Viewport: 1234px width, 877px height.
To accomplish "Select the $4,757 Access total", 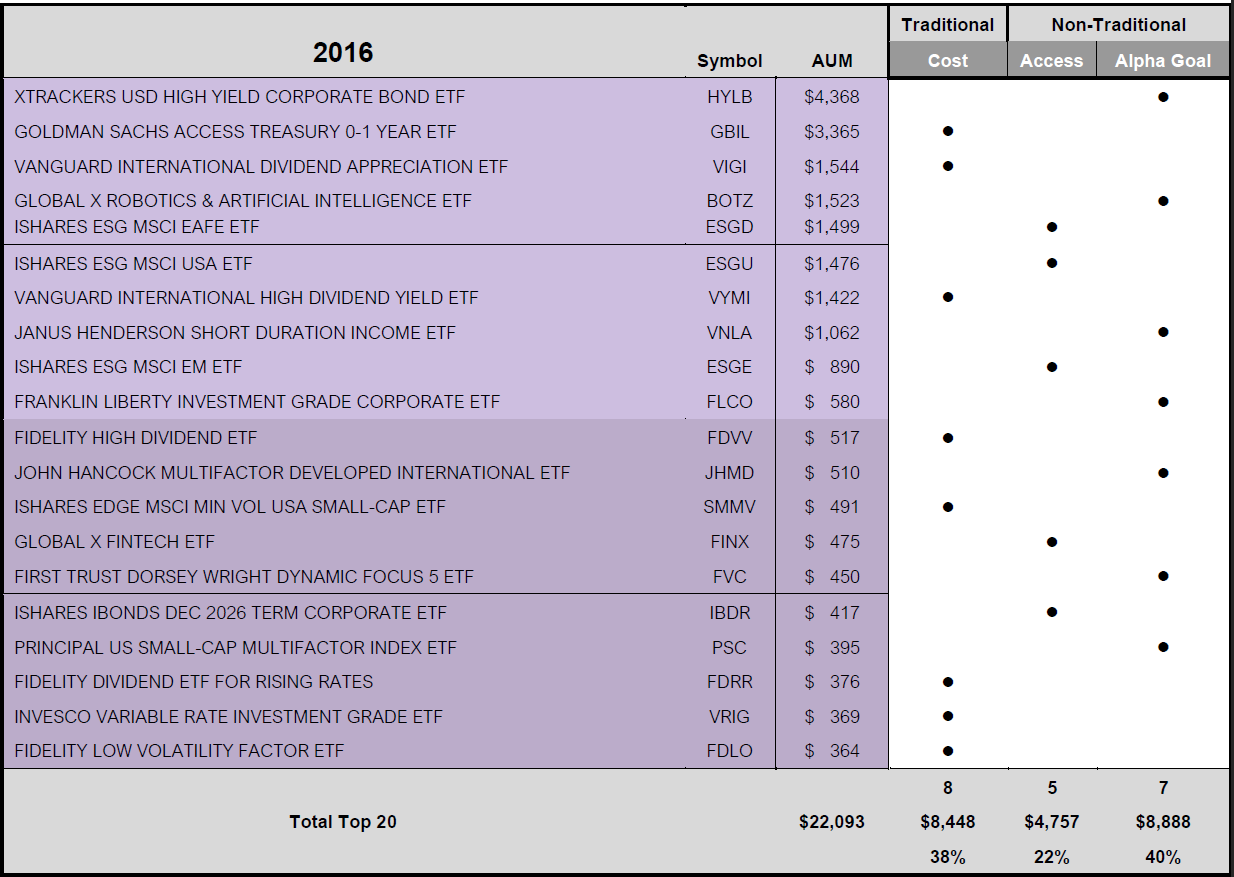I will click(1051, 822).
